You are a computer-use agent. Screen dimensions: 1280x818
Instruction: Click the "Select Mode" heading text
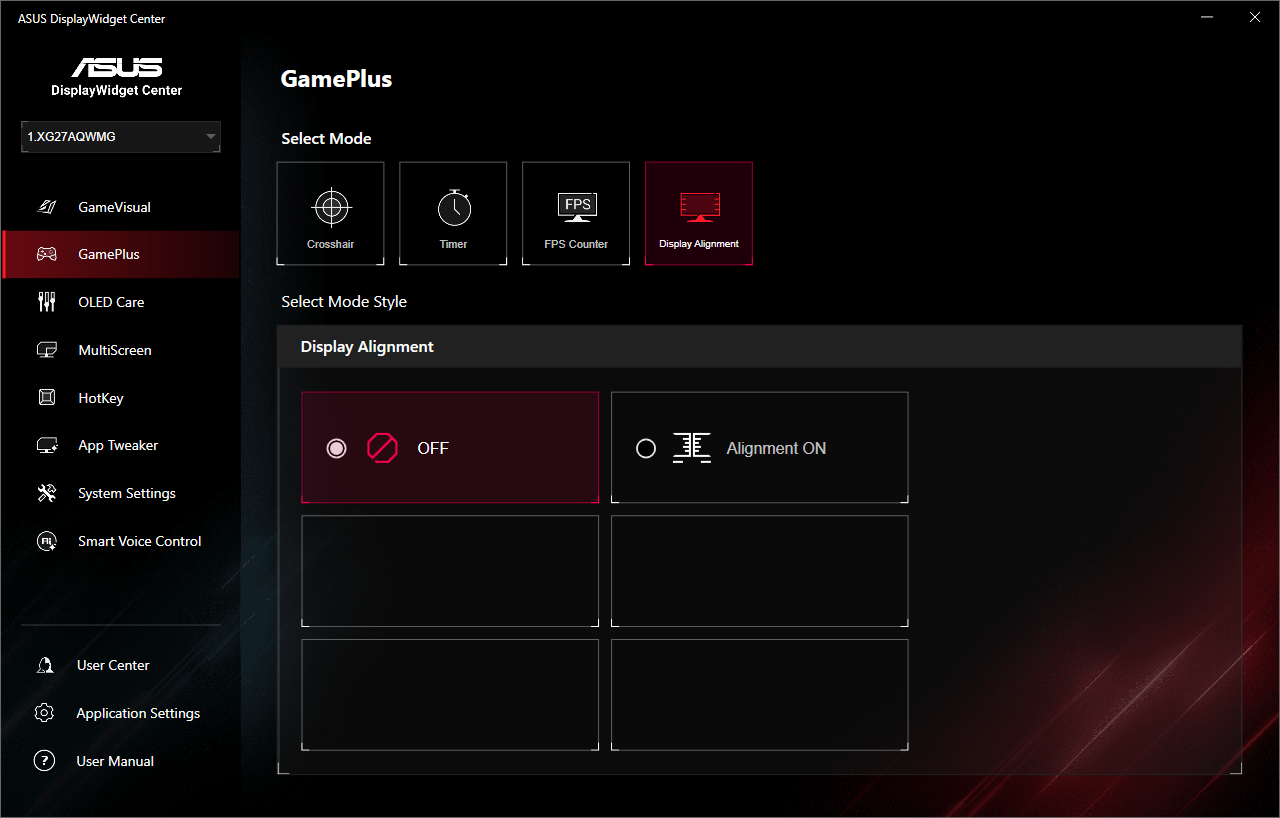(x=326, y=139)
